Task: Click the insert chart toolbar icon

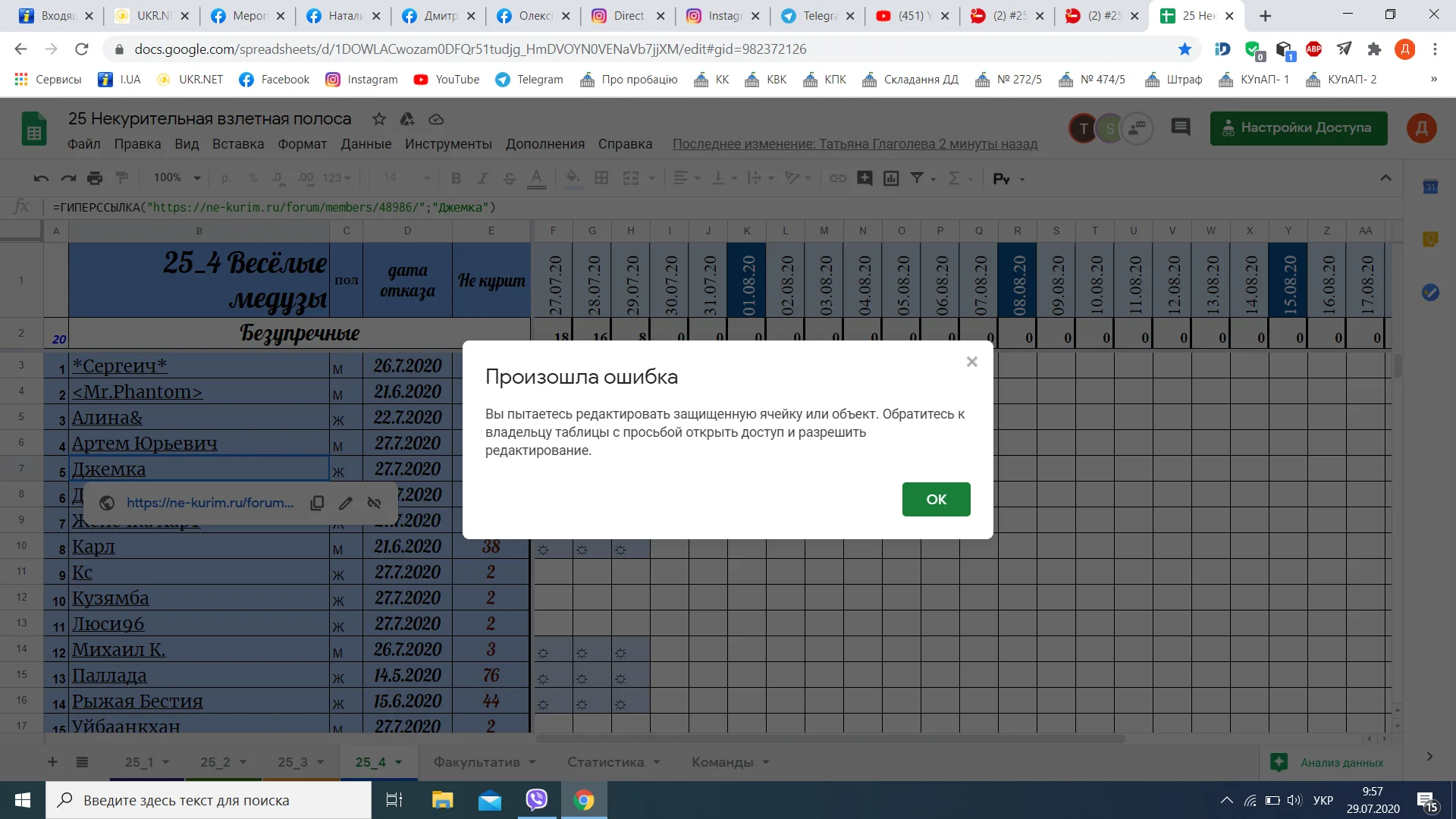Action: click(891, 178)
